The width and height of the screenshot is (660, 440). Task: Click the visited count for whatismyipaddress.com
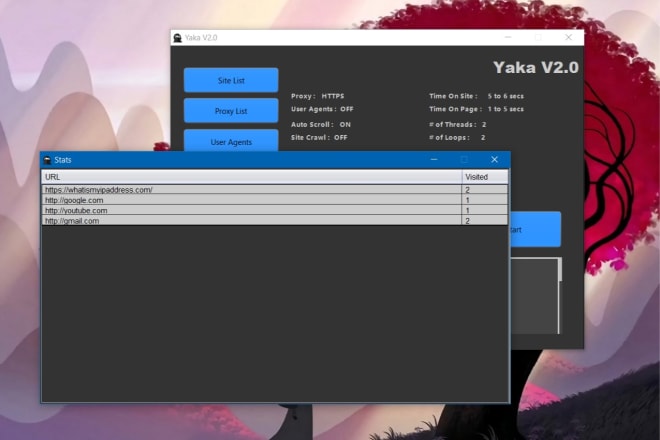coord(484,190)
